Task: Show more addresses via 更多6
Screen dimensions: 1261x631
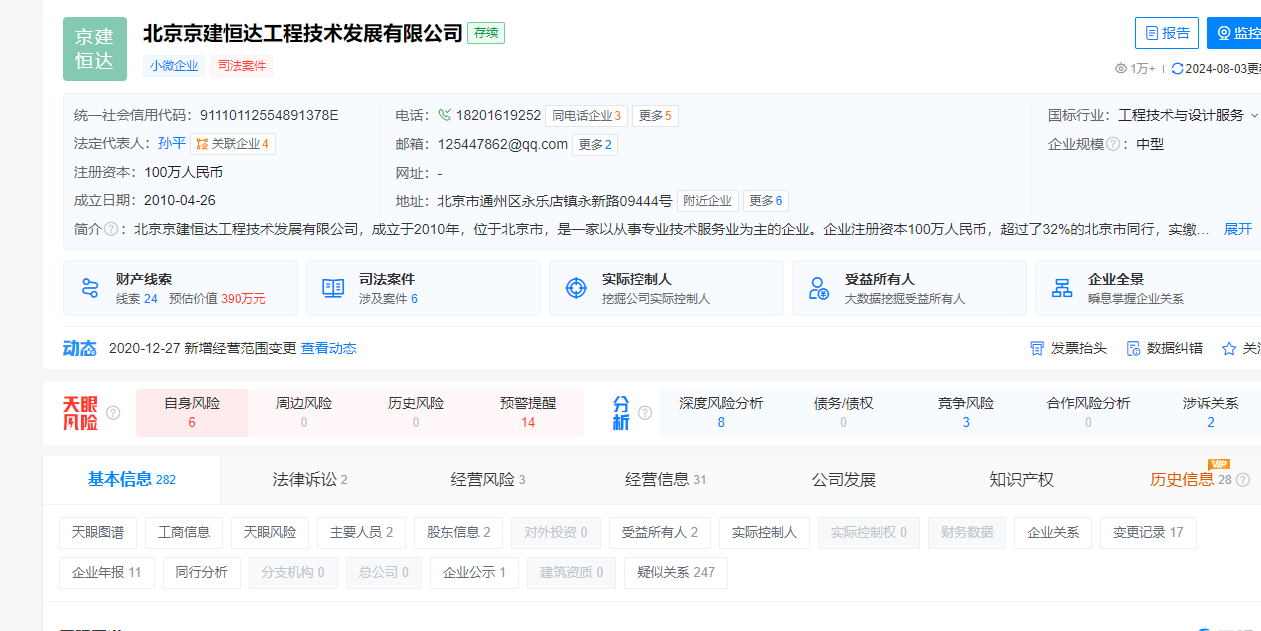Action: coord(766,200)
